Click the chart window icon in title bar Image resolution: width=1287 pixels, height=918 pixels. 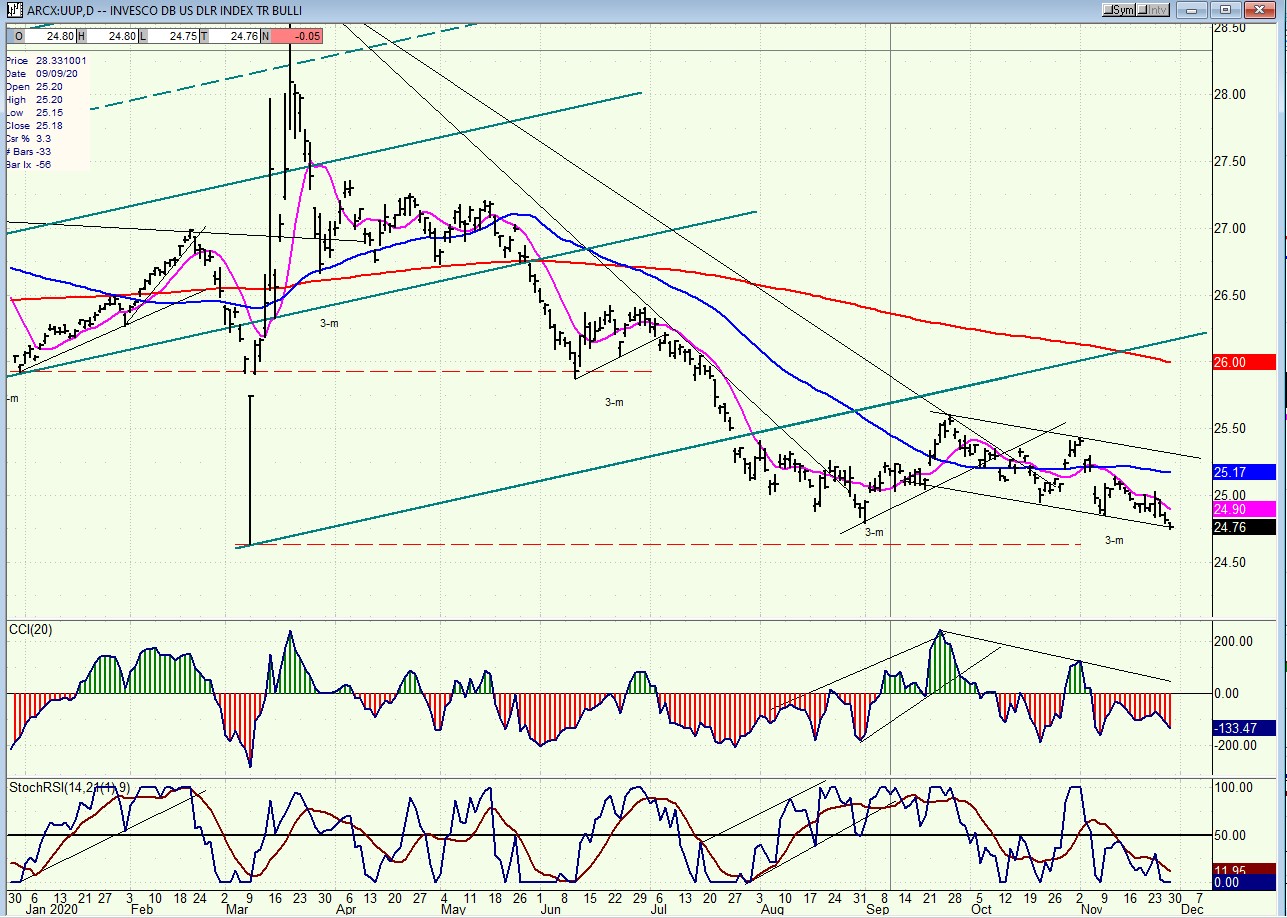point(12,10)
